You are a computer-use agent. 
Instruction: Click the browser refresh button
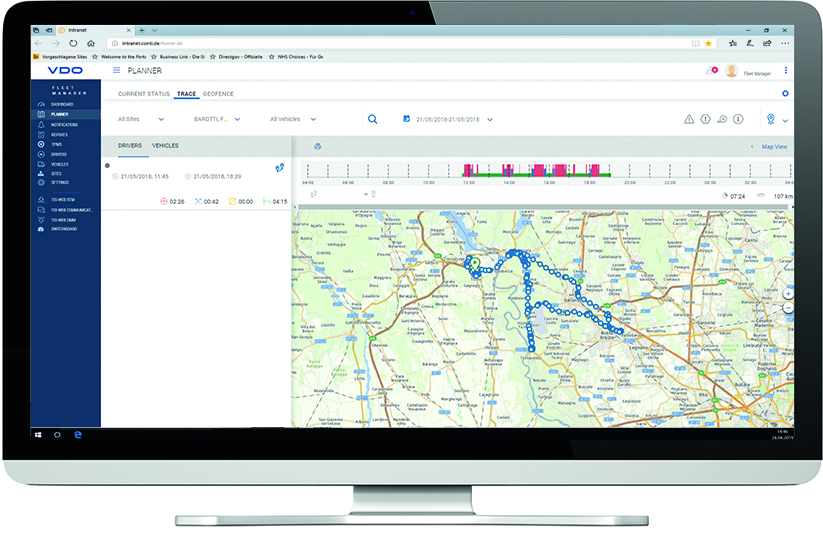click(x=73, y=43)
